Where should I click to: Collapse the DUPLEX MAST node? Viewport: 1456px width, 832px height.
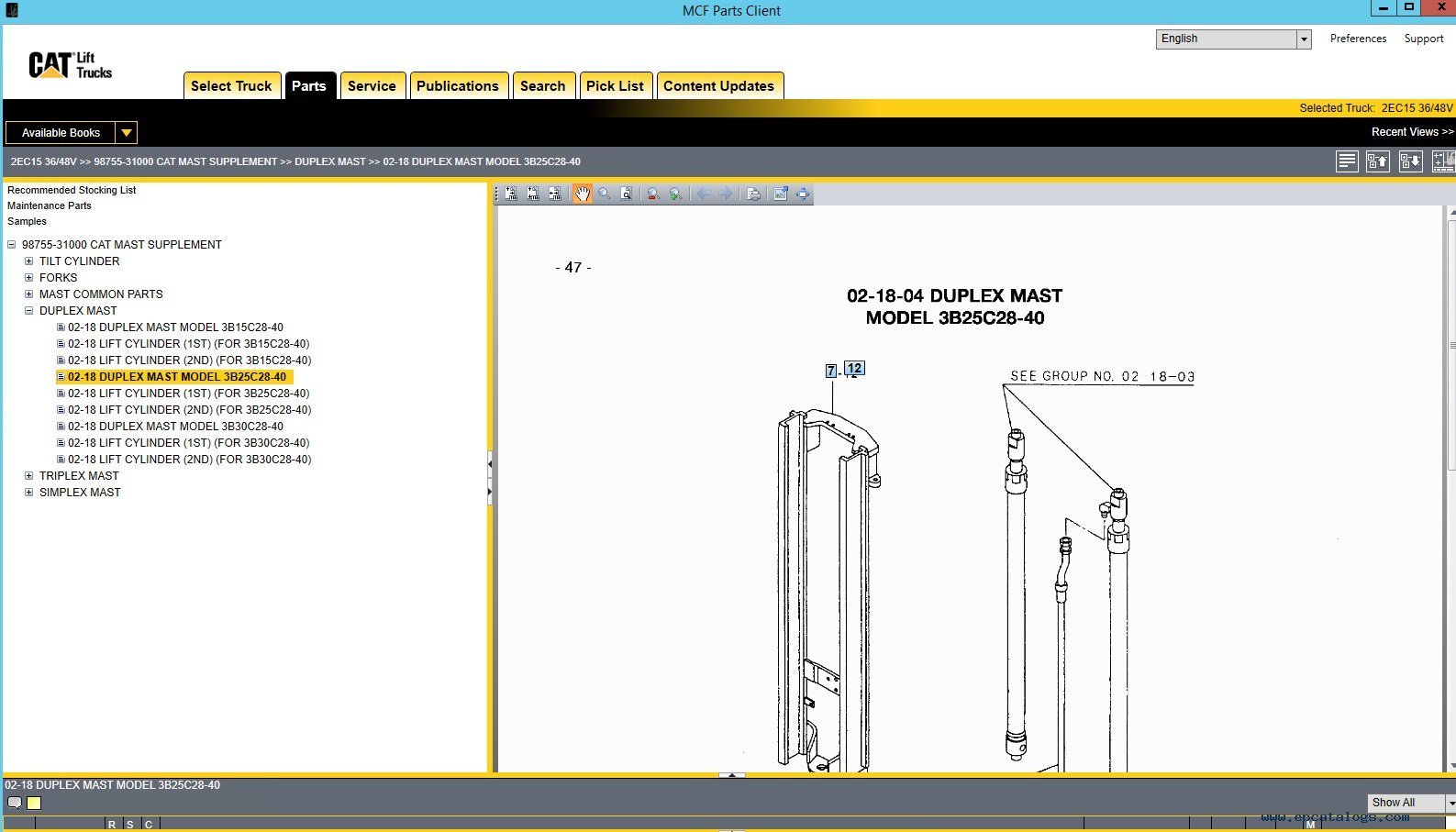28,311
